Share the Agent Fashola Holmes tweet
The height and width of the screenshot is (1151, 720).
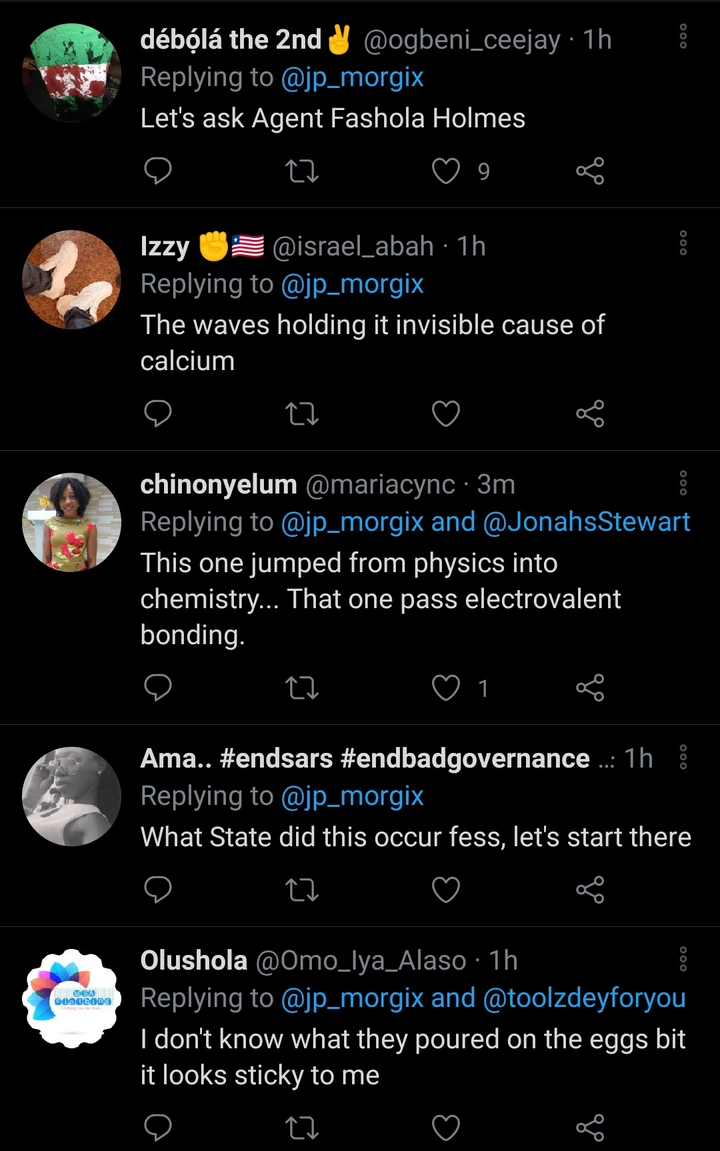[x=590, y=172]
